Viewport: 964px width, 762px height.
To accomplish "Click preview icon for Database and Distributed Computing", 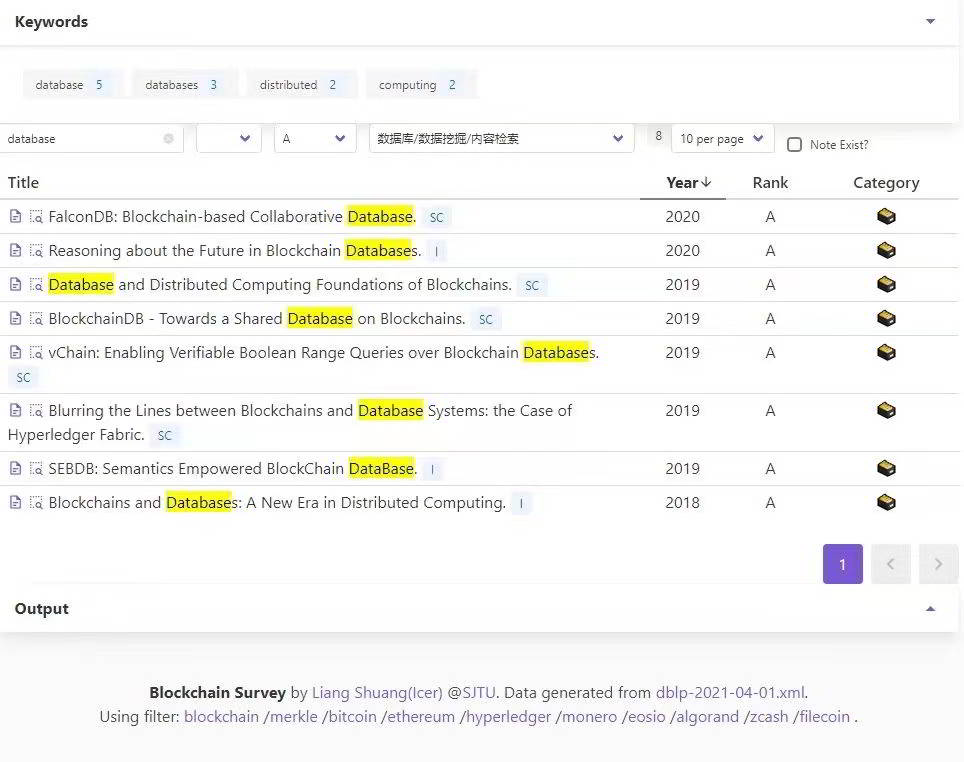I will [36, 284].
